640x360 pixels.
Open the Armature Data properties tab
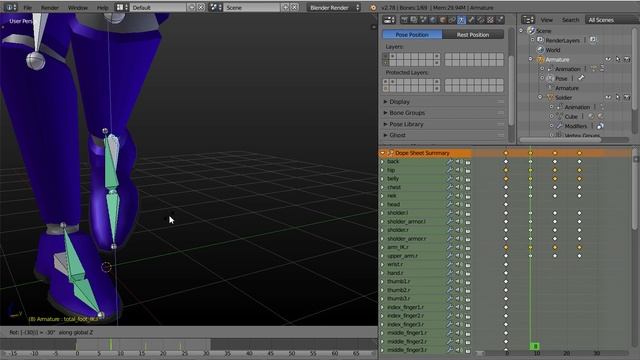click(461, 20)
